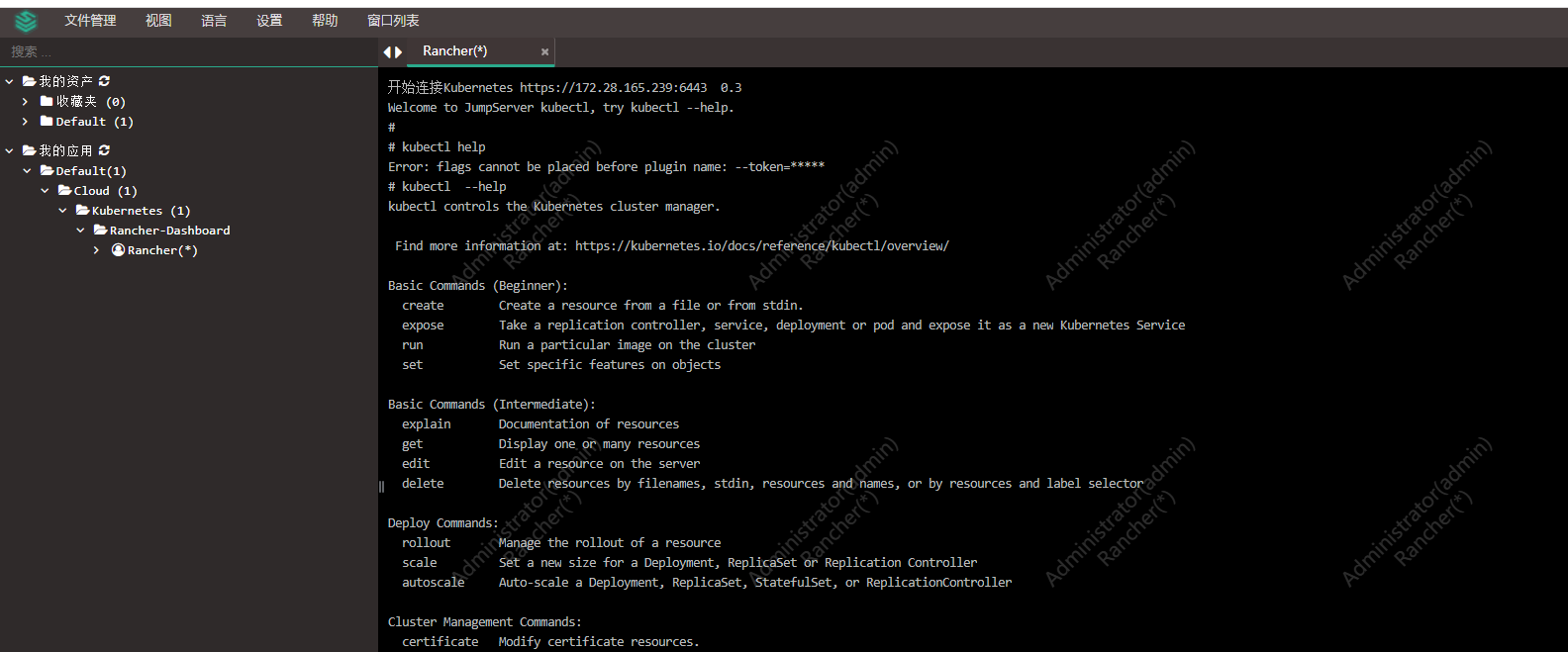Click the kubernetes.io kubectl overview URL
Image resolution: width=1568 pixels, height=652 pixels.
[761, 246]
